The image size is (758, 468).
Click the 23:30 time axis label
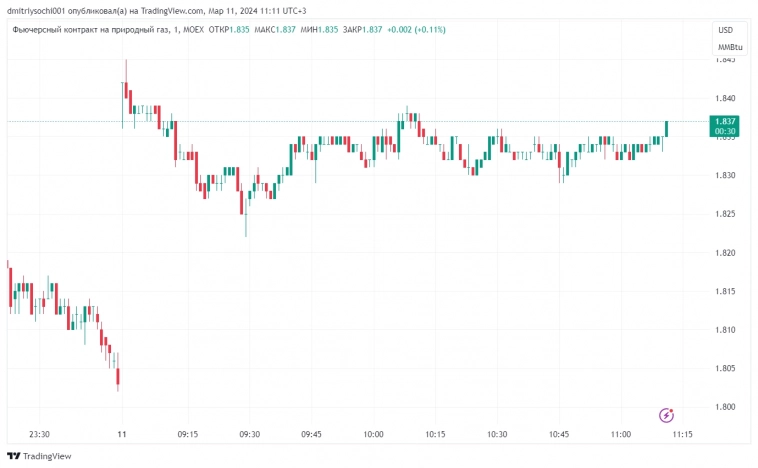click(39, 435)
